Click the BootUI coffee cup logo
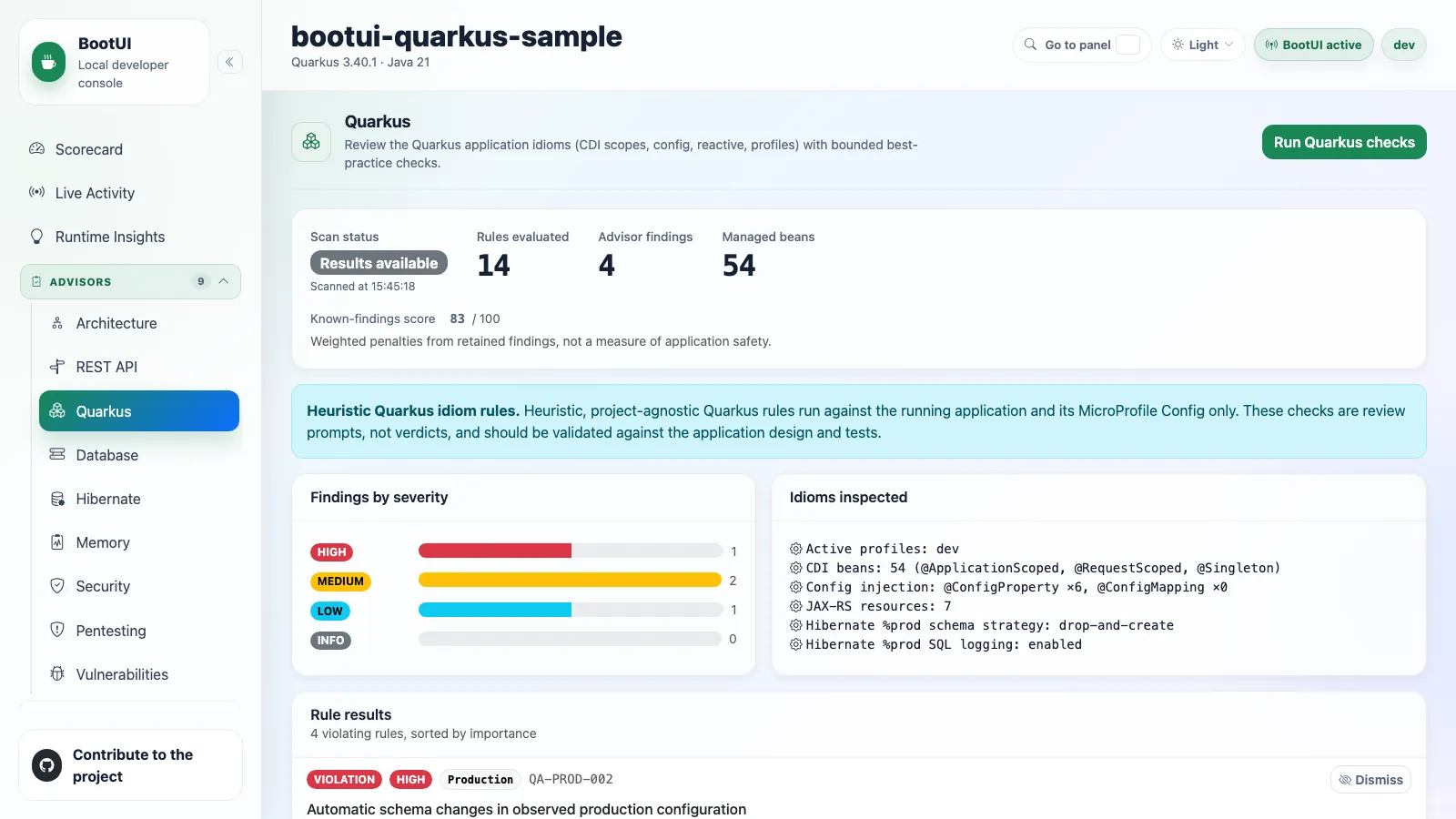Image resolution: width=1456 pixels, height=819 pixels. click(48, 63)
